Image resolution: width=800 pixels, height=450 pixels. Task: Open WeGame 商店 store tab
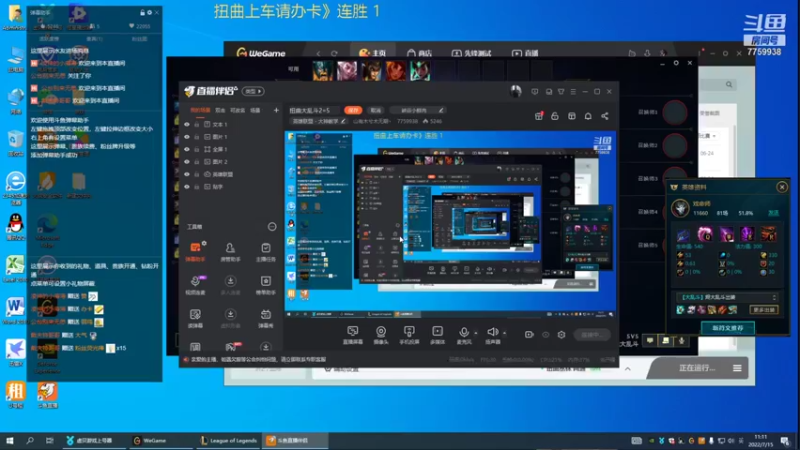tap(419, 53)
